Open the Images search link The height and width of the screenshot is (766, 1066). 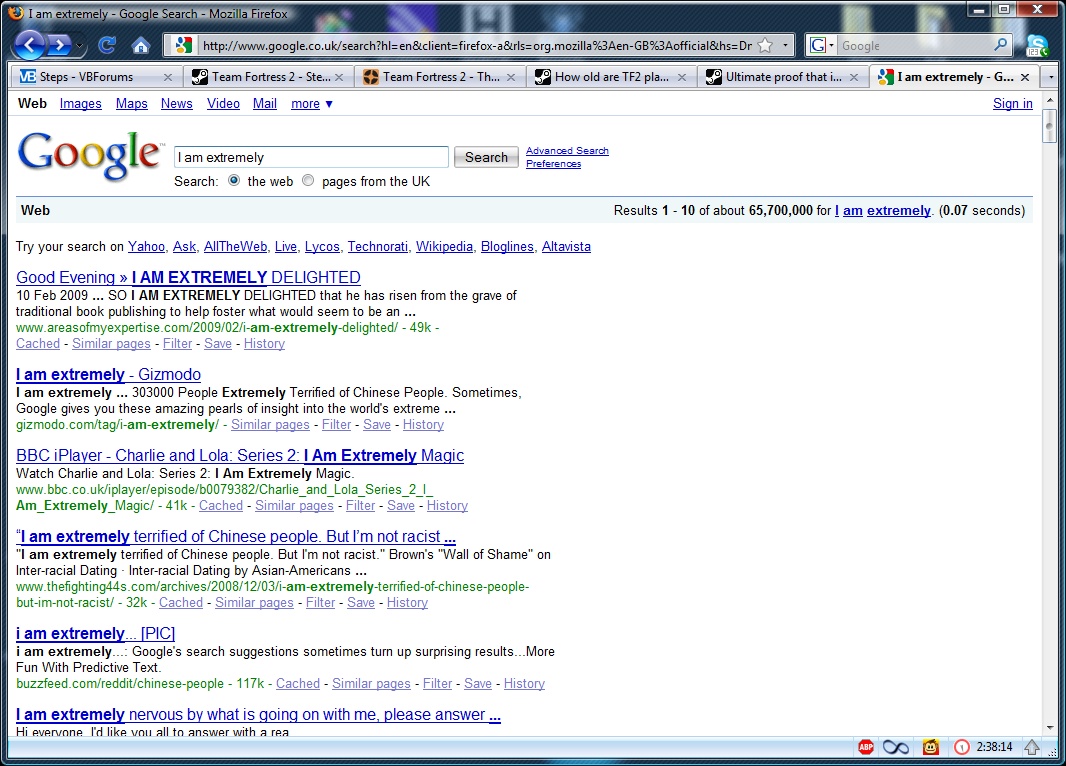tap(80, 103)
